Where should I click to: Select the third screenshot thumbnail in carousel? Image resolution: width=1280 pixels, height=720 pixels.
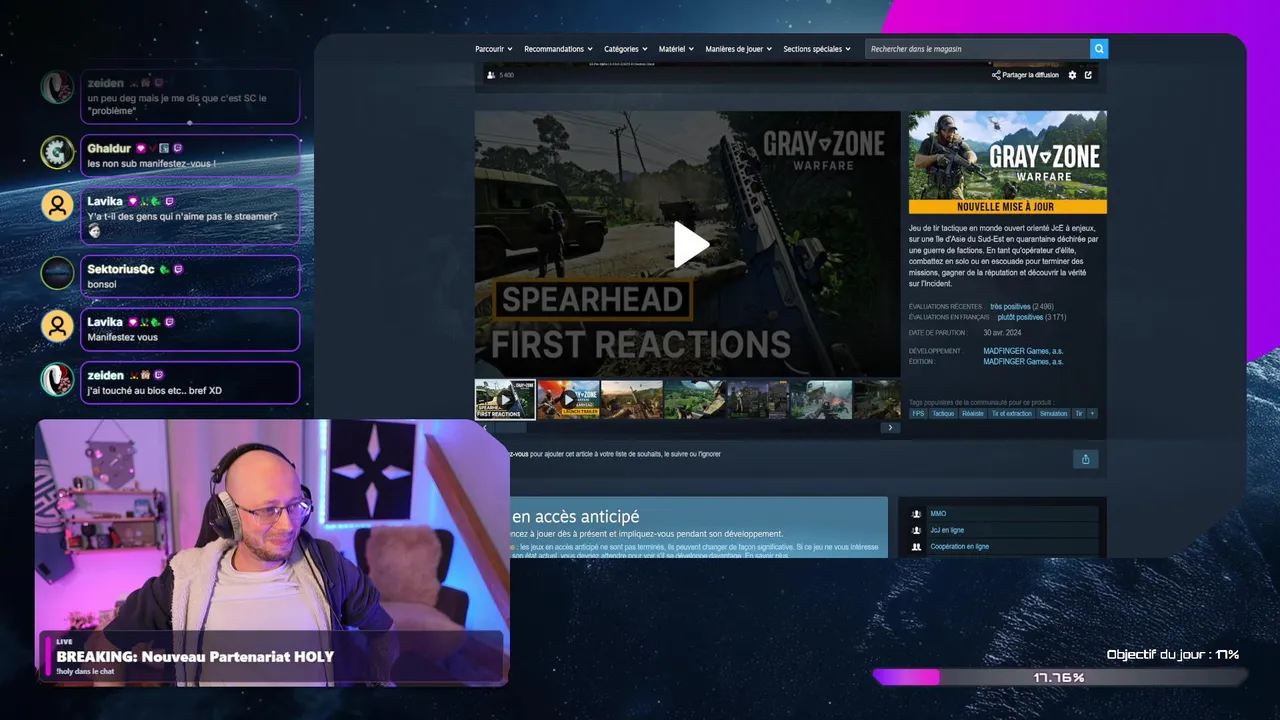(x=631, y=399)
